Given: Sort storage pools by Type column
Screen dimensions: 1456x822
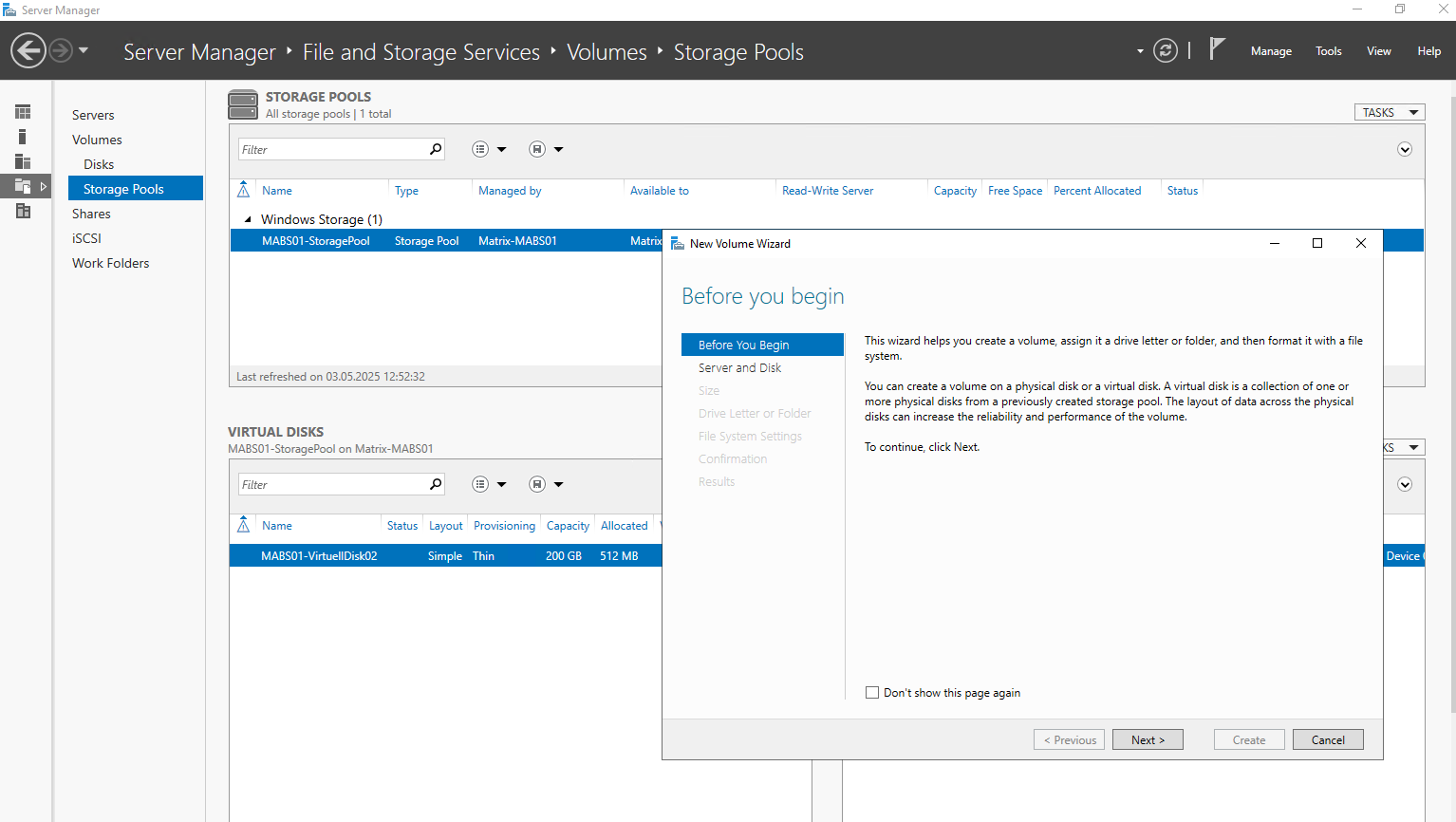Looking at the screenshot, I should coord(406,191).
